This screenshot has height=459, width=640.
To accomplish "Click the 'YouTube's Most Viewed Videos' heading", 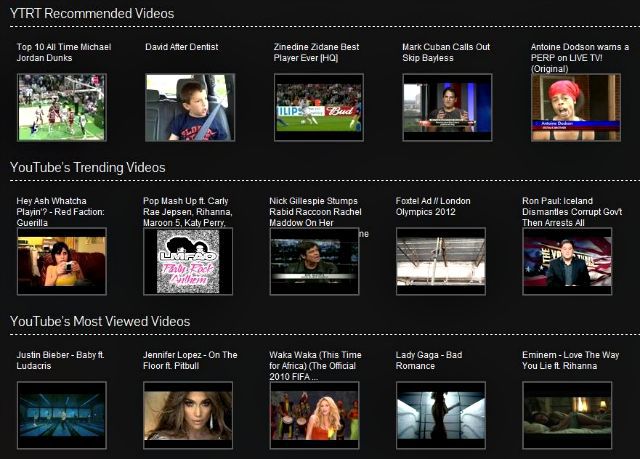I will coord(100,321).
